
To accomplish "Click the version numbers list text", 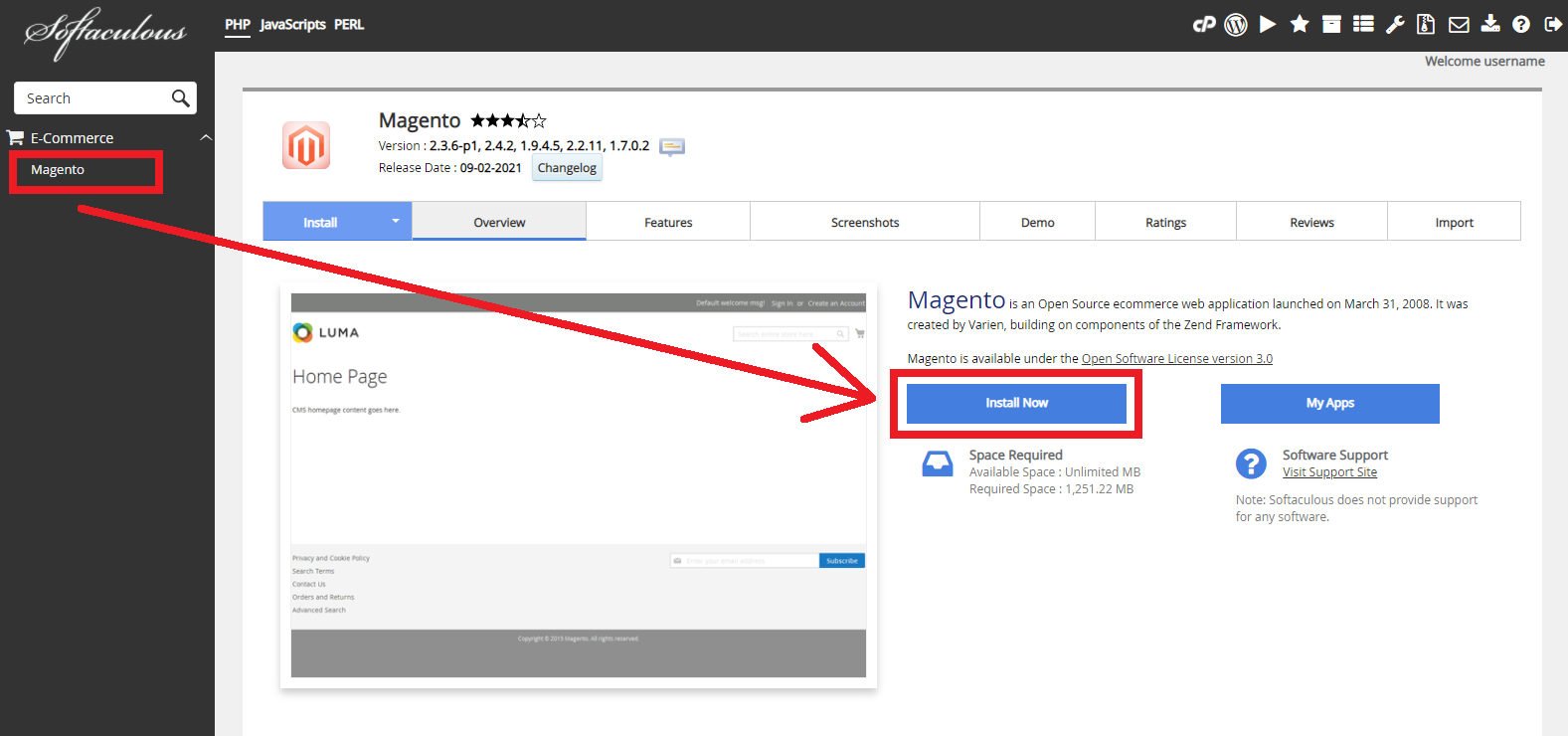I will click(x=539, y=146).
